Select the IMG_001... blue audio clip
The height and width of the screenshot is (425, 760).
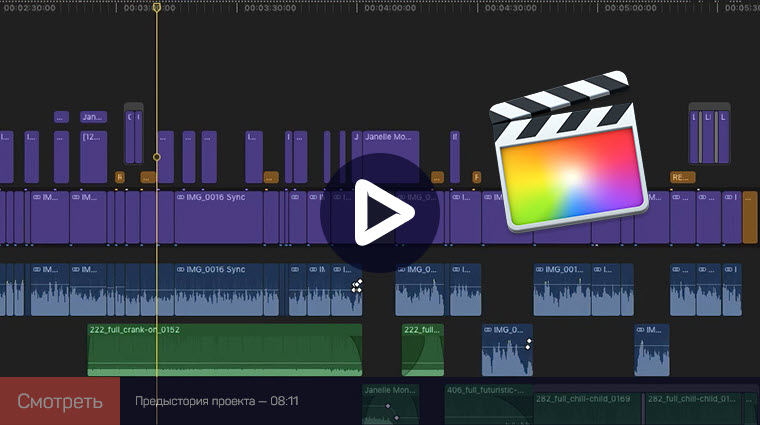point(562,290)
